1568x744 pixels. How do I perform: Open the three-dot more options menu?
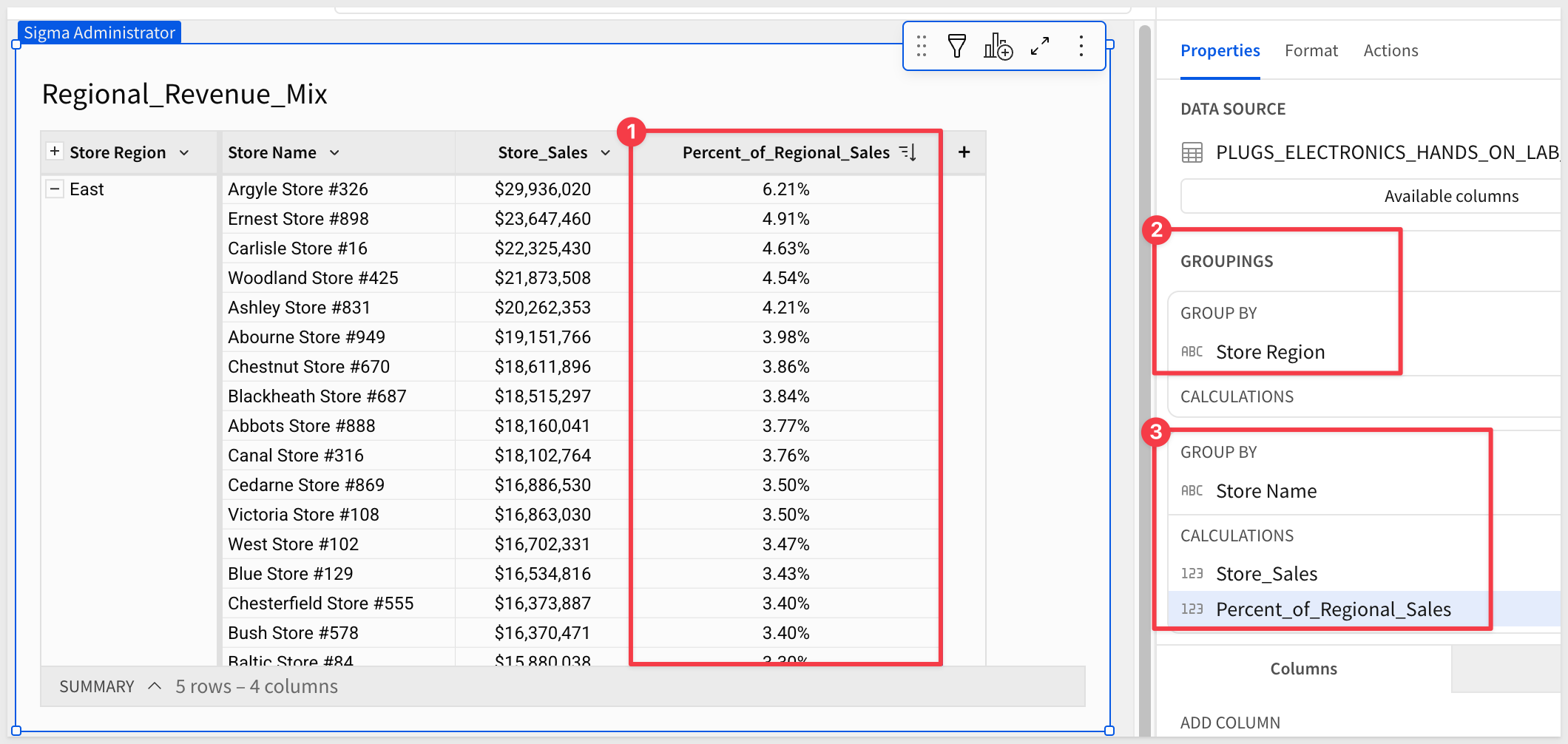click(x=1081, y=47)
